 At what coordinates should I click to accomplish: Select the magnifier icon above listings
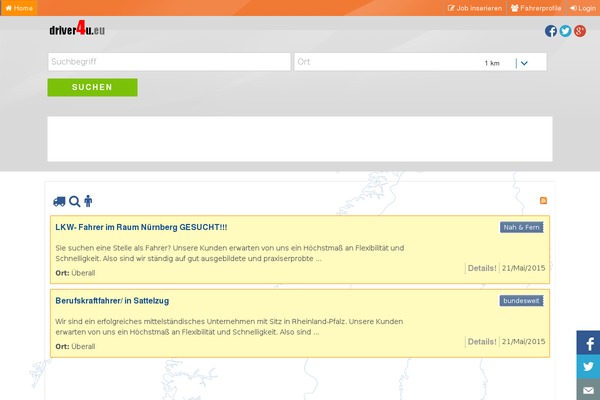point(75,201)
